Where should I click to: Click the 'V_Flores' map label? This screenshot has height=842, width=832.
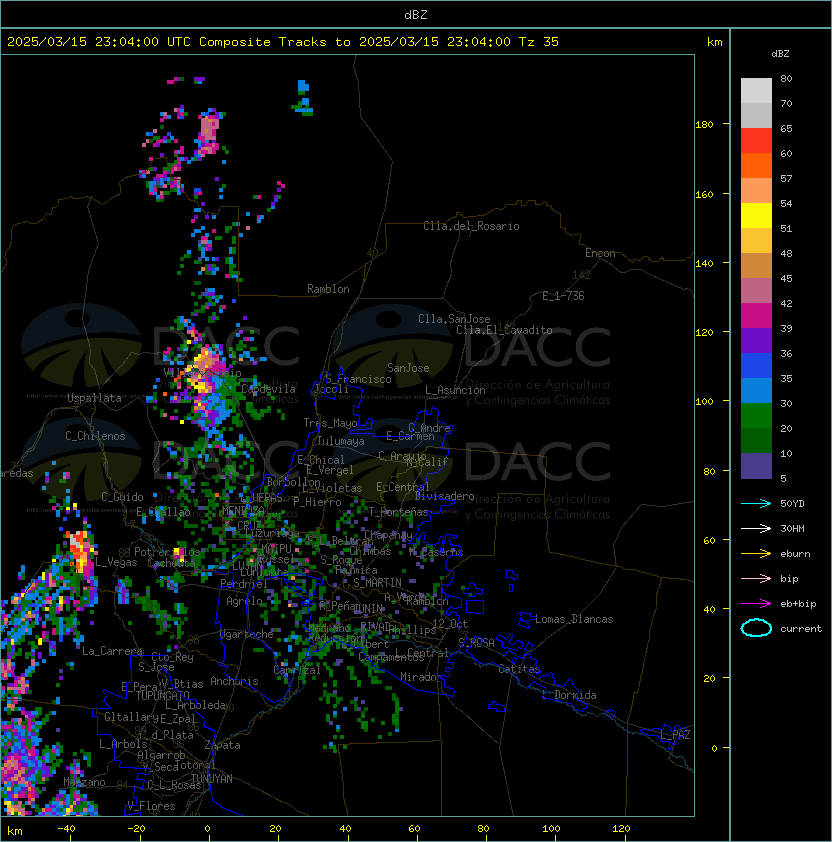[151, 806]
